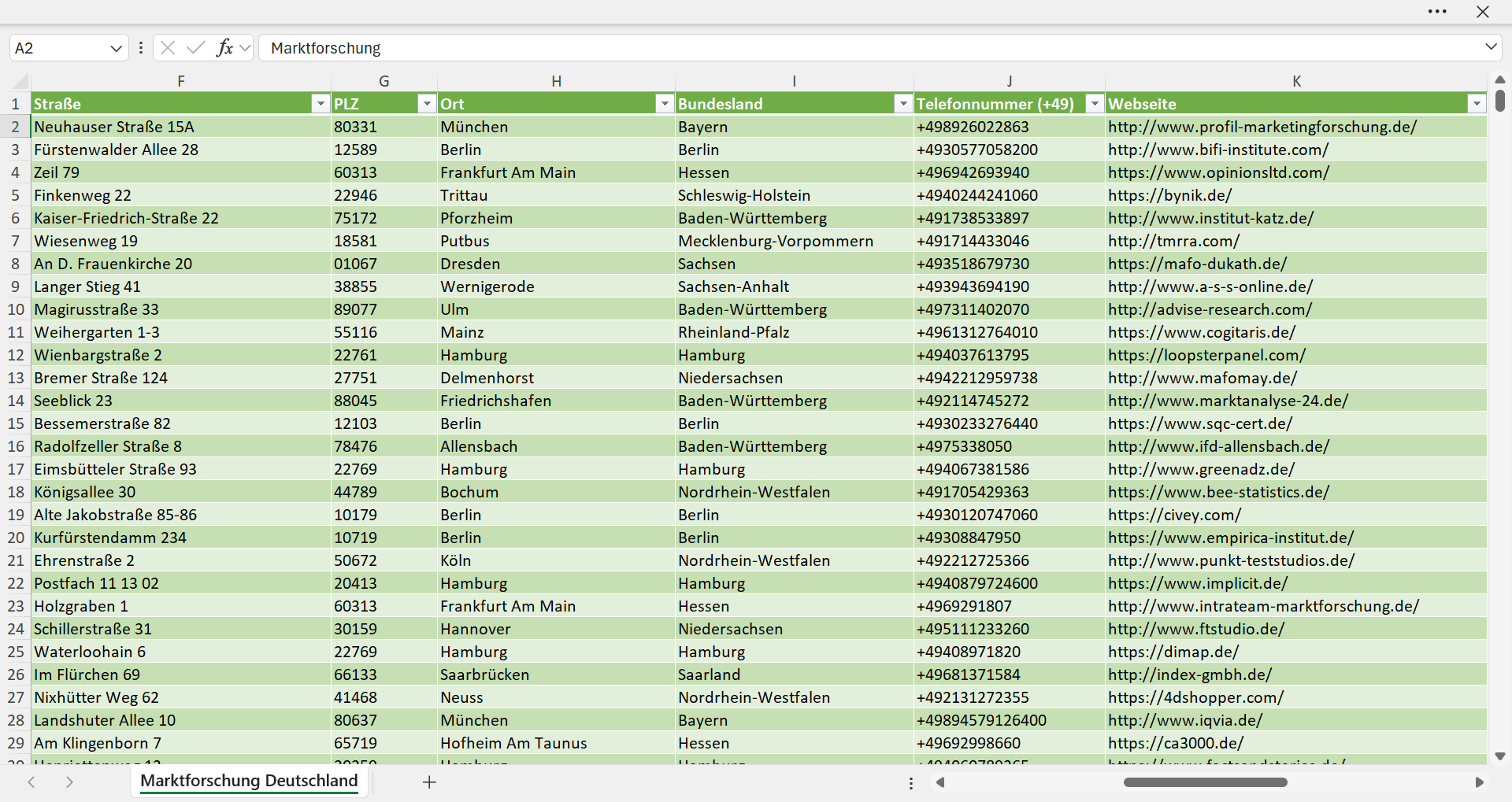This screenshot has width=1512, height=802.
Task: Click inside the formula bar text field
Action: coord(870,48)
